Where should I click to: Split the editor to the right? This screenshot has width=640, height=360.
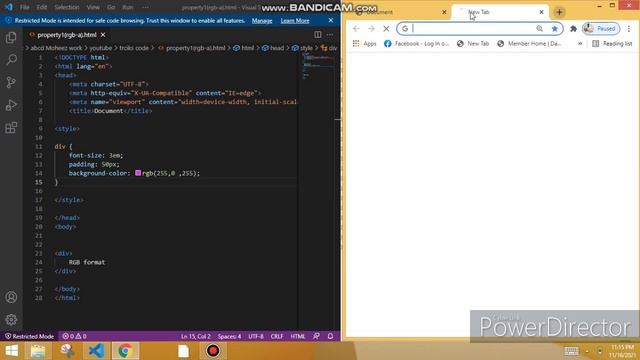318,35
